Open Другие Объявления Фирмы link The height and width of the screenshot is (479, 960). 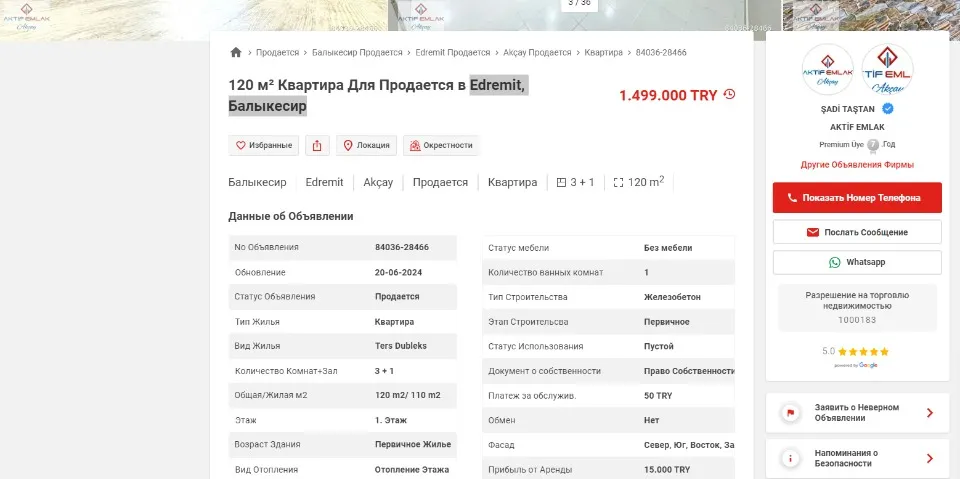[857, 165]
